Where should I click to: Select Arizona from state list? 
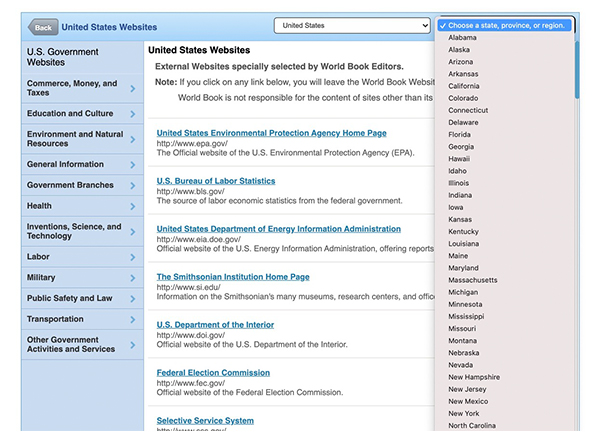(460, 62)
